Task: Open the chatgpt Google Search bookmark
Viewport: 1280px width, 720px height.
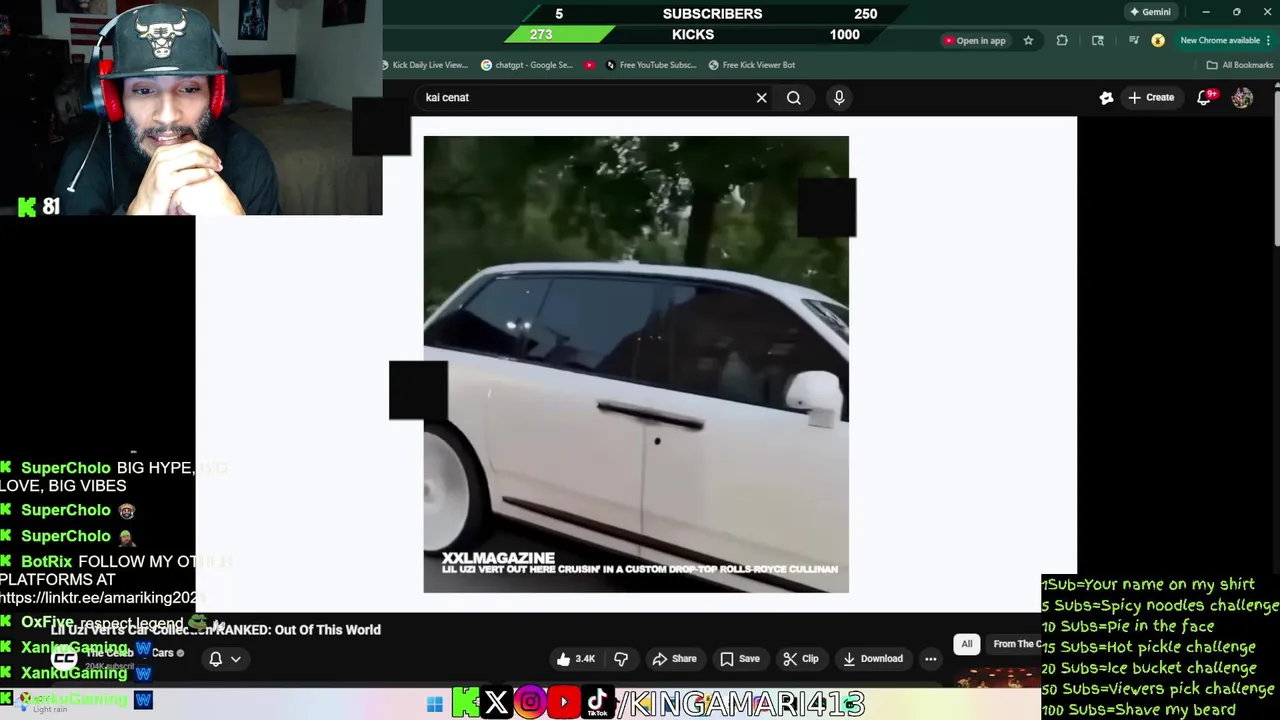Action: tap(527, 65)
